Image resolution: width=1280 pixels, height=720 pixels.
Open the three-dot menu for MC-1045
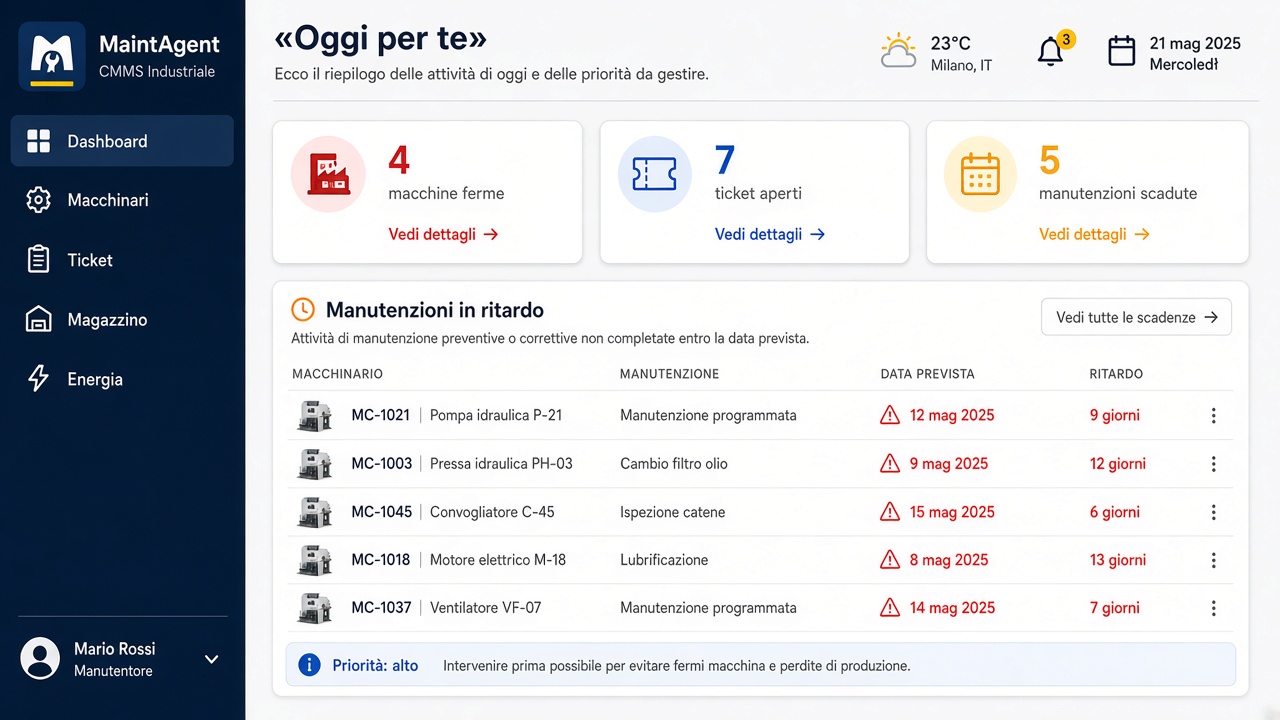(1213, 512)
